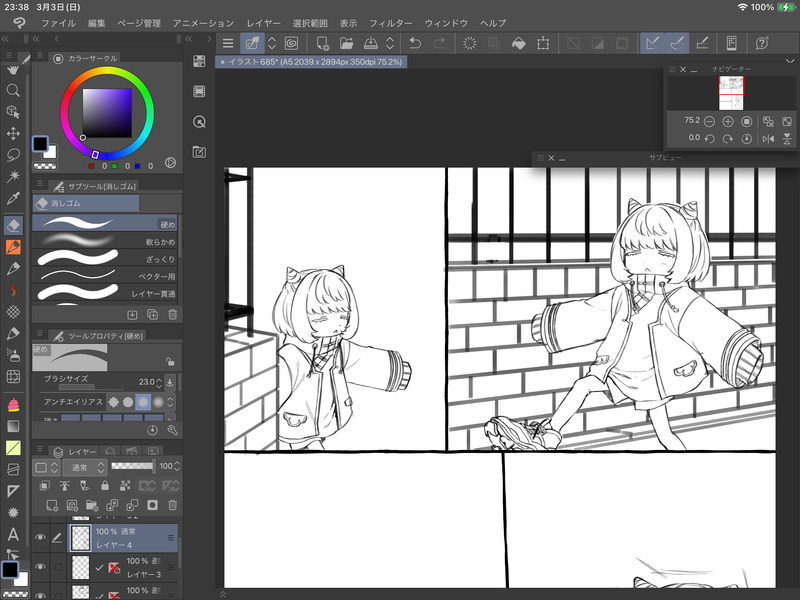Expand the anti-aliasing options arrows
Viewport: 800px width, 600px height.
click(x=170, y=402)
